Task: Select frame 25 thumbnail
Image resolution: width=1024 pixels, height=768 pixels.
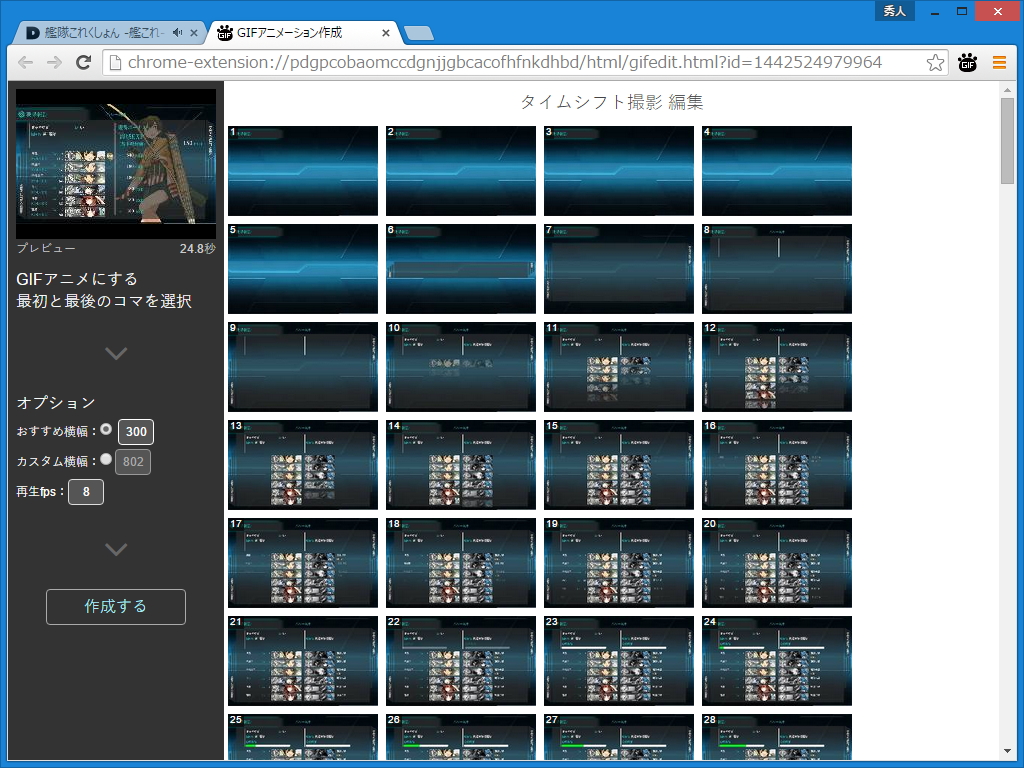Action: [303, 737]
